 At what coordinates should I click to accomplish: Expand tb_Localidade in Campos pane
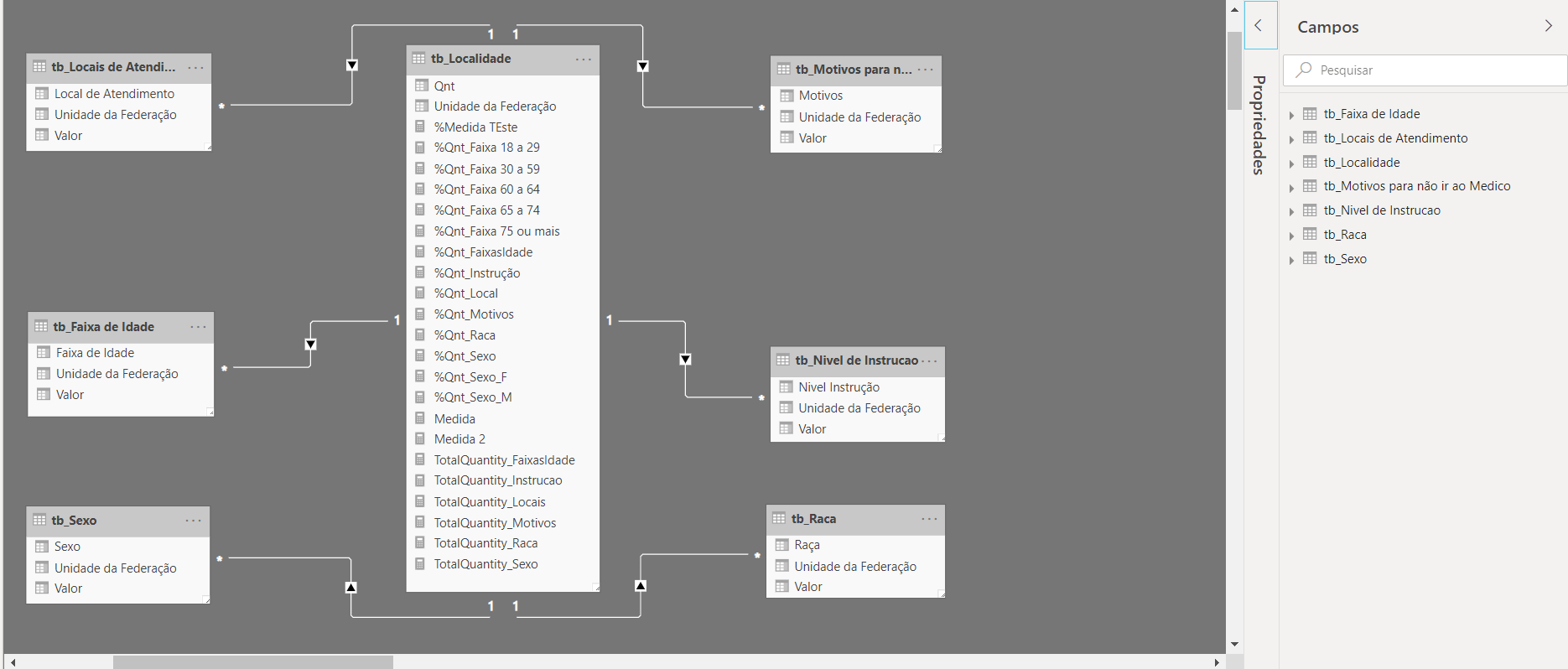coord(1291,163)
